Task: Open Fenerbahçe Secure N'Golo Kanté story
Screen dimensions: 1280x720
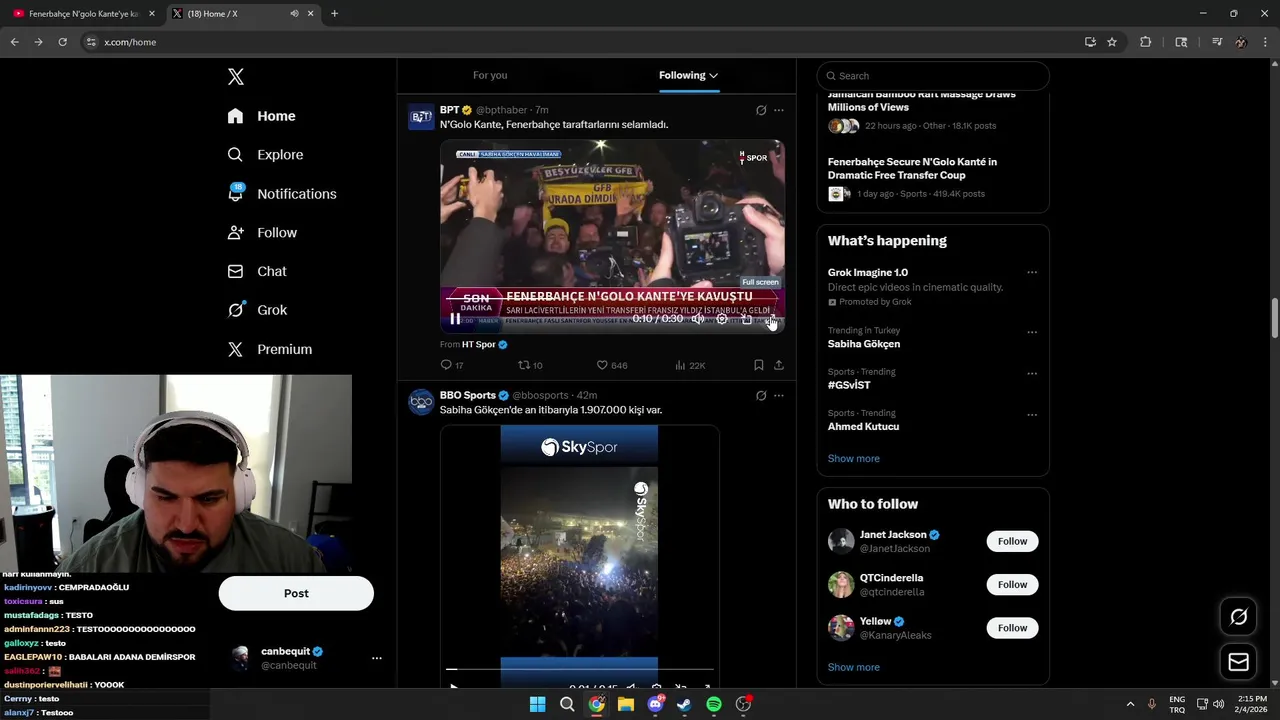Action: pos(912,168)
